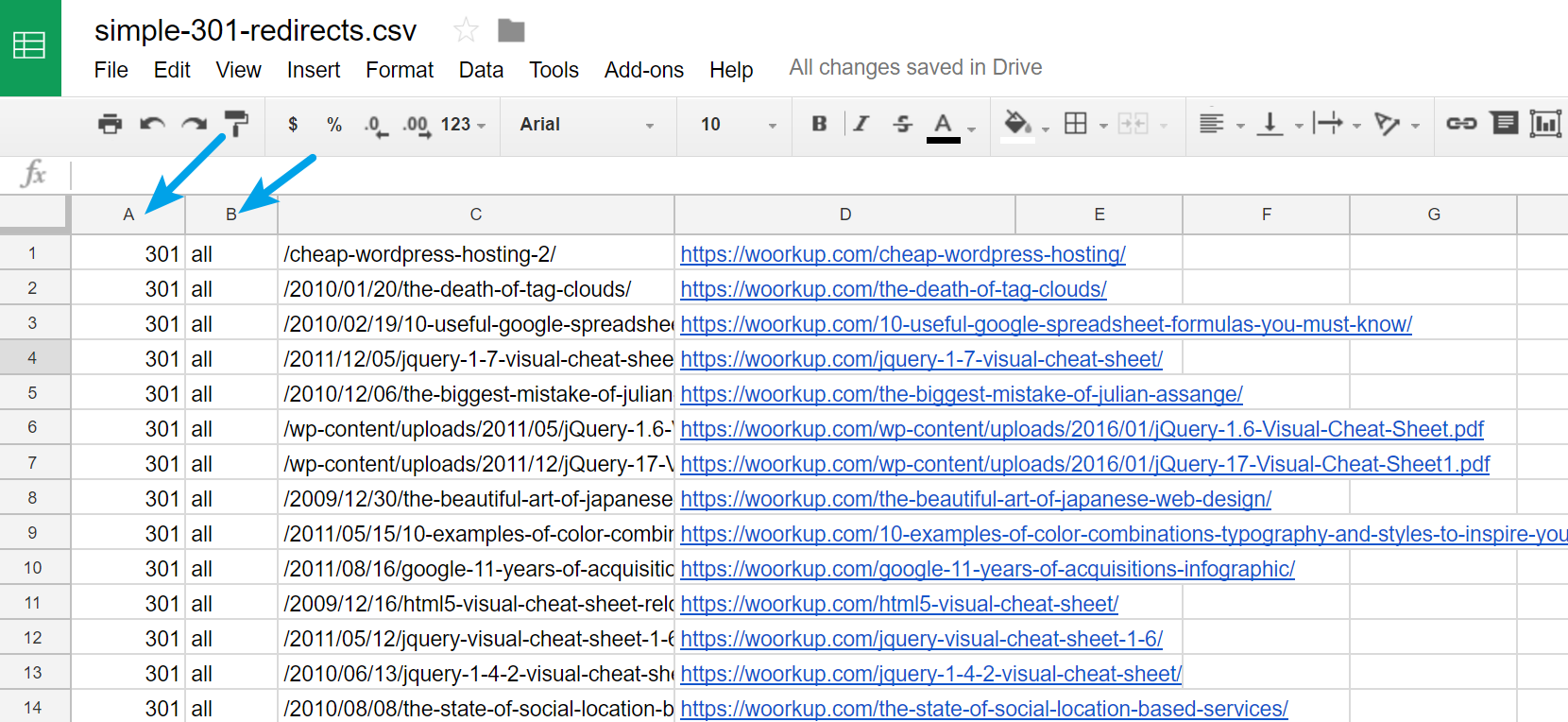
Task: Click the undo arrow icon
Action: (x=152, y=124)
